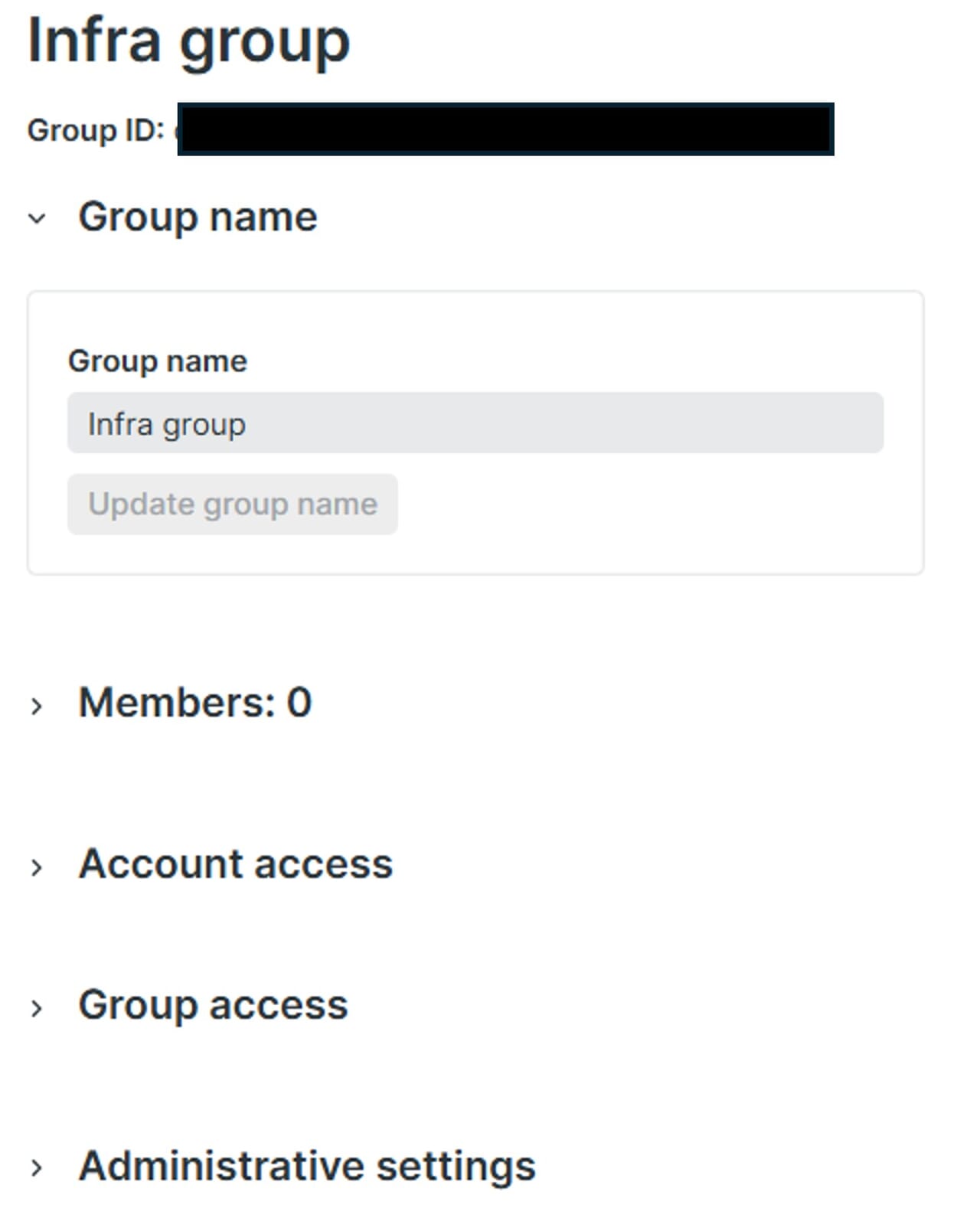Click the member count zero in Members
This screenshot has width=980, height=1221.
click(x=299, y=702)
